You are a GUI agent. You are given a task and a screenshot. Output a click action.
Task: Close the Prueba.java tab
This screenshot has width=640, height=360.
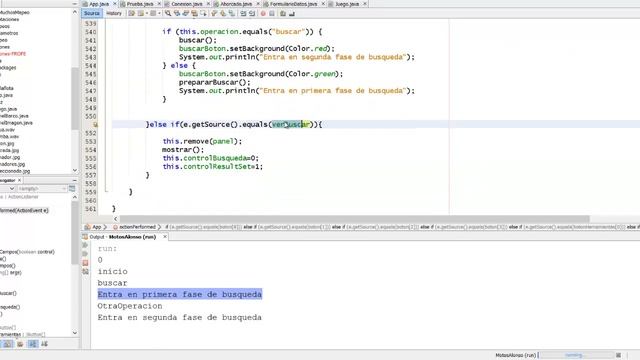coord(159,4)
